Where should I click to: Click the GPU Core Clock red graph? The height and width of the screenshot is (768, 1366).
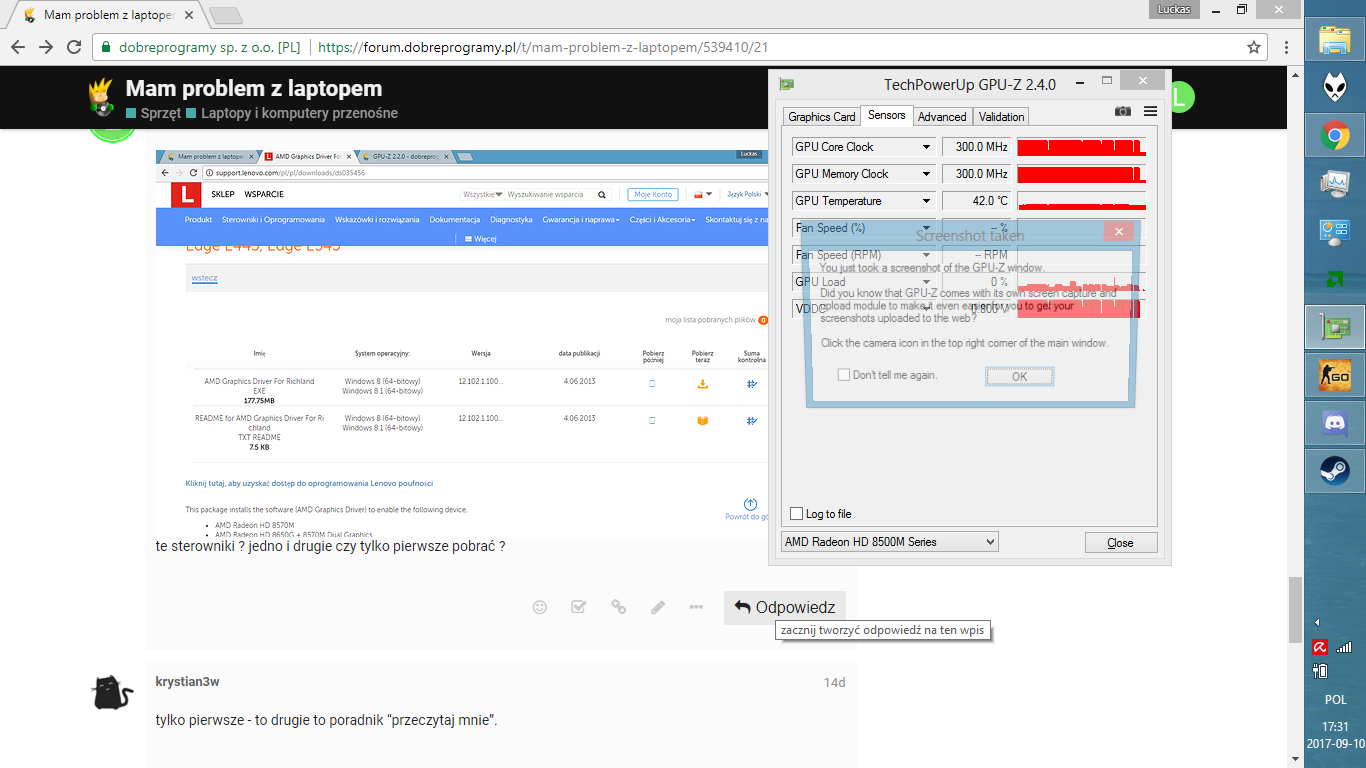pos(1081,147)
